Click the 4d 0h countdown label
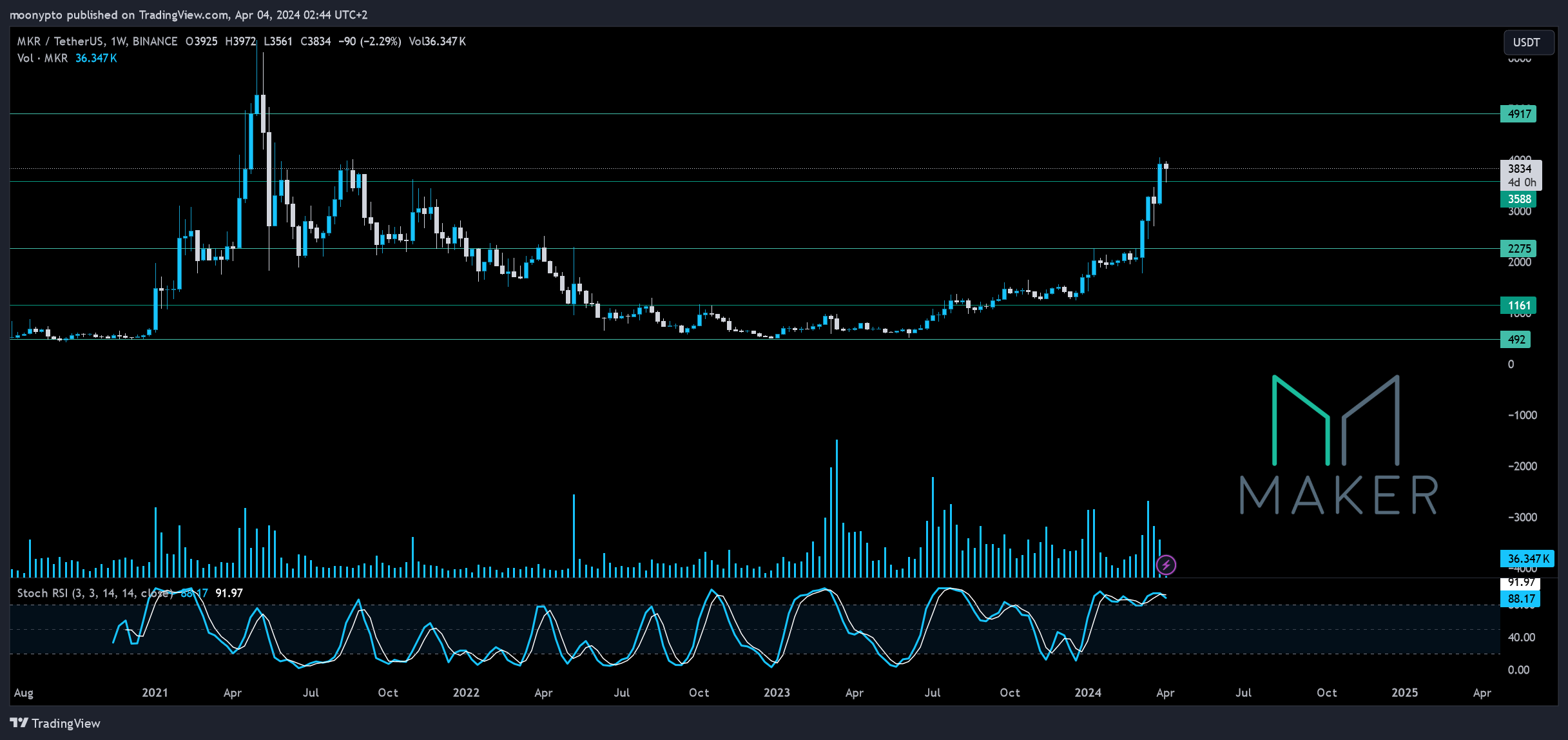 [1522, 182]
